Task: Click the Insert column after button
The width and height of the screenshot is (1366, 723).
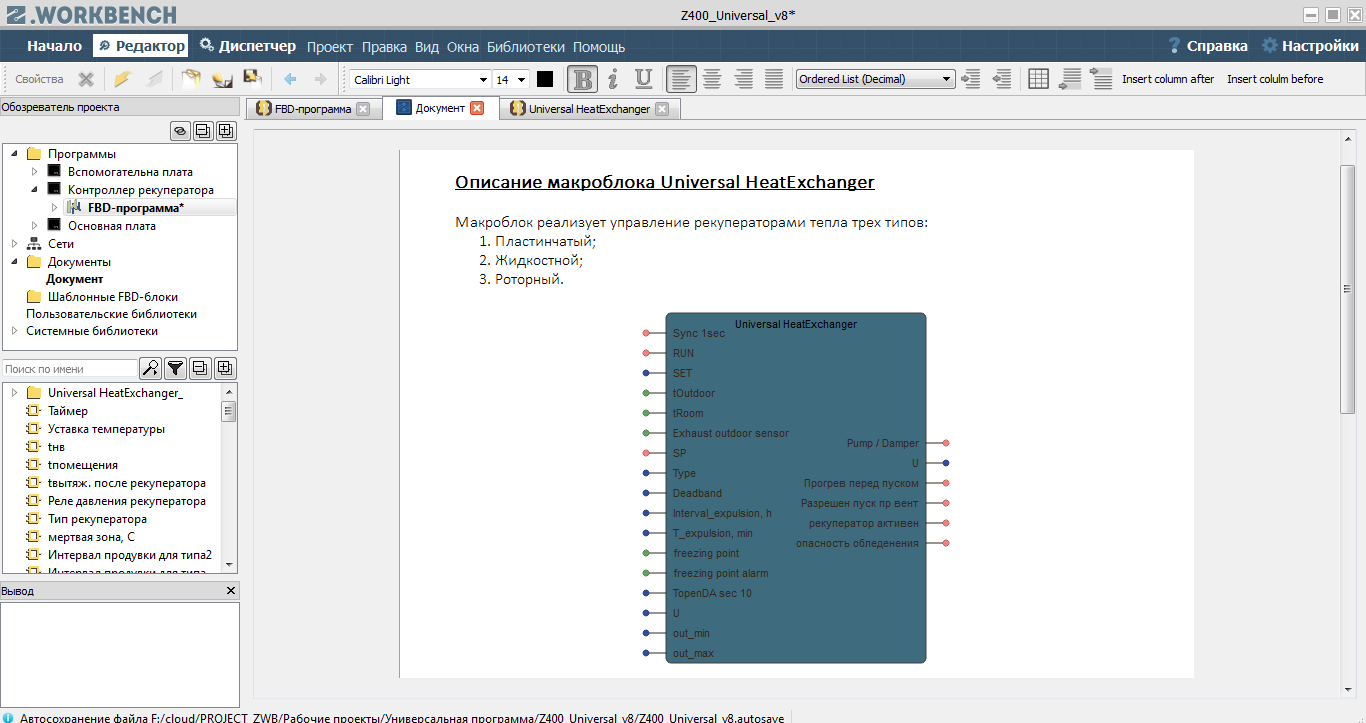Action: [1167, 79]
